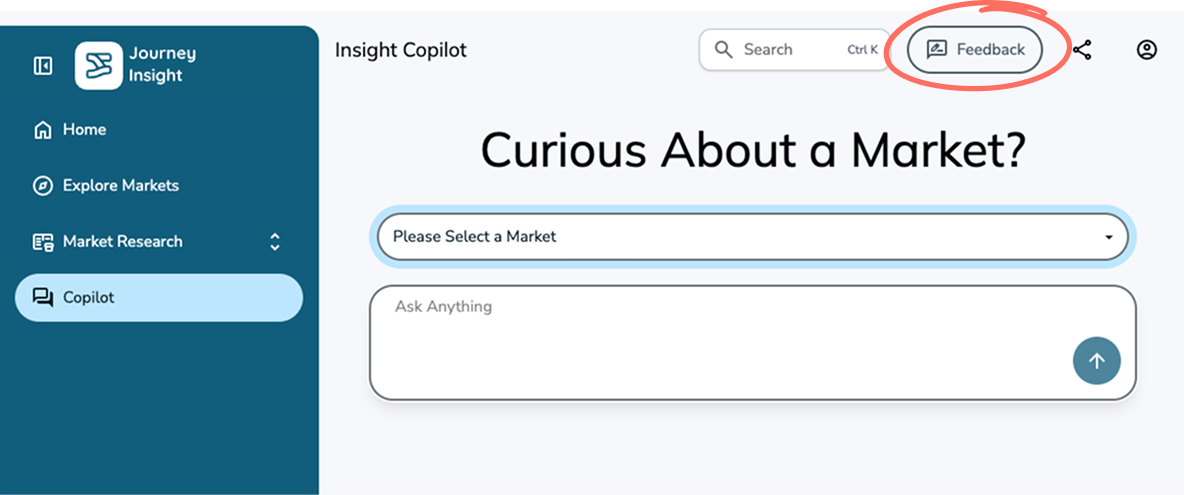Click the Home house icon
Image resolution: width=1184 pixels, height=495 pixels.
pos(42,130)
